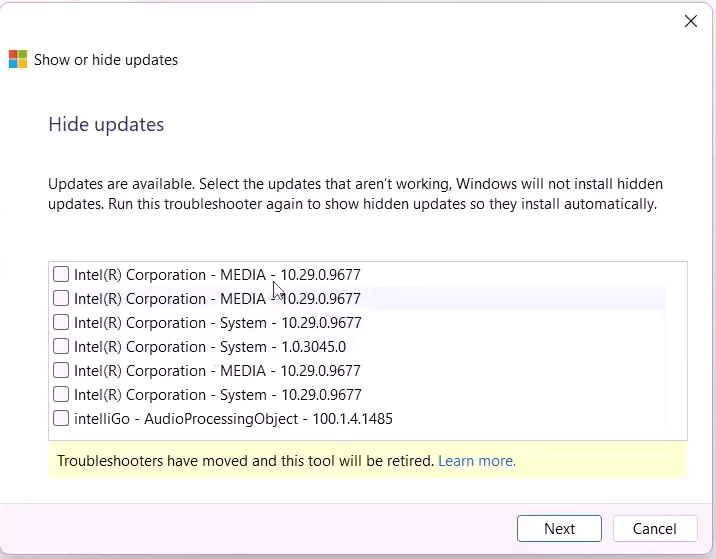The image size is (716, 559).
Task: Check the first Intel System 10.29.0.9677 checkbox
Action: 61,322
